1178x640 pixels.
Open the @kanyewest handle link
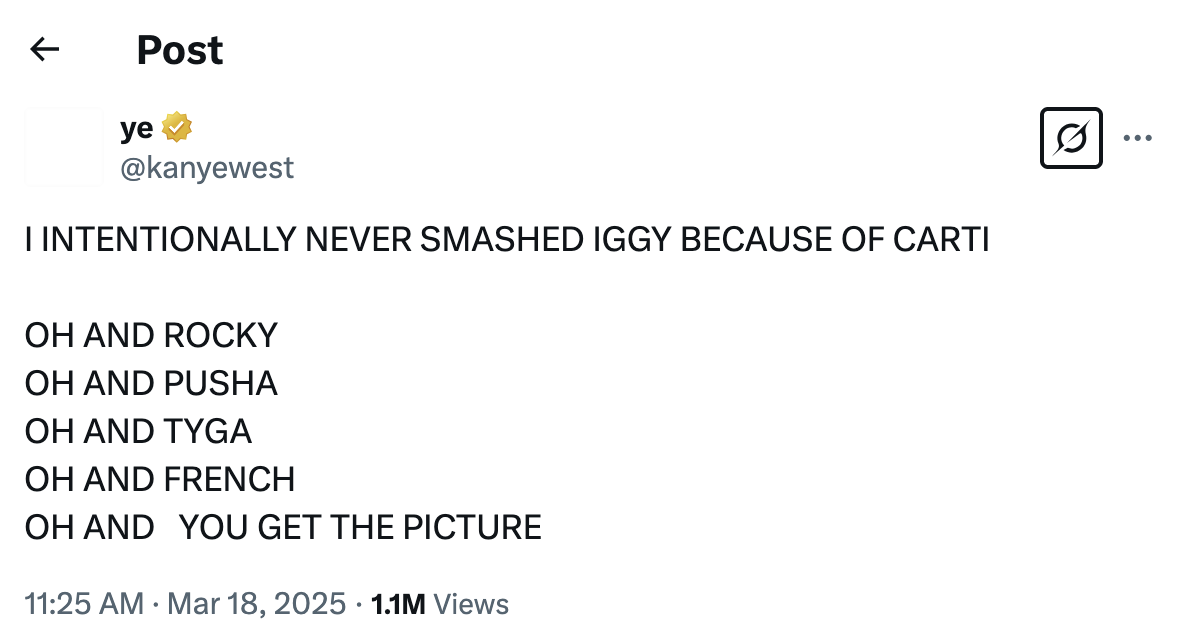click(207, 168)
